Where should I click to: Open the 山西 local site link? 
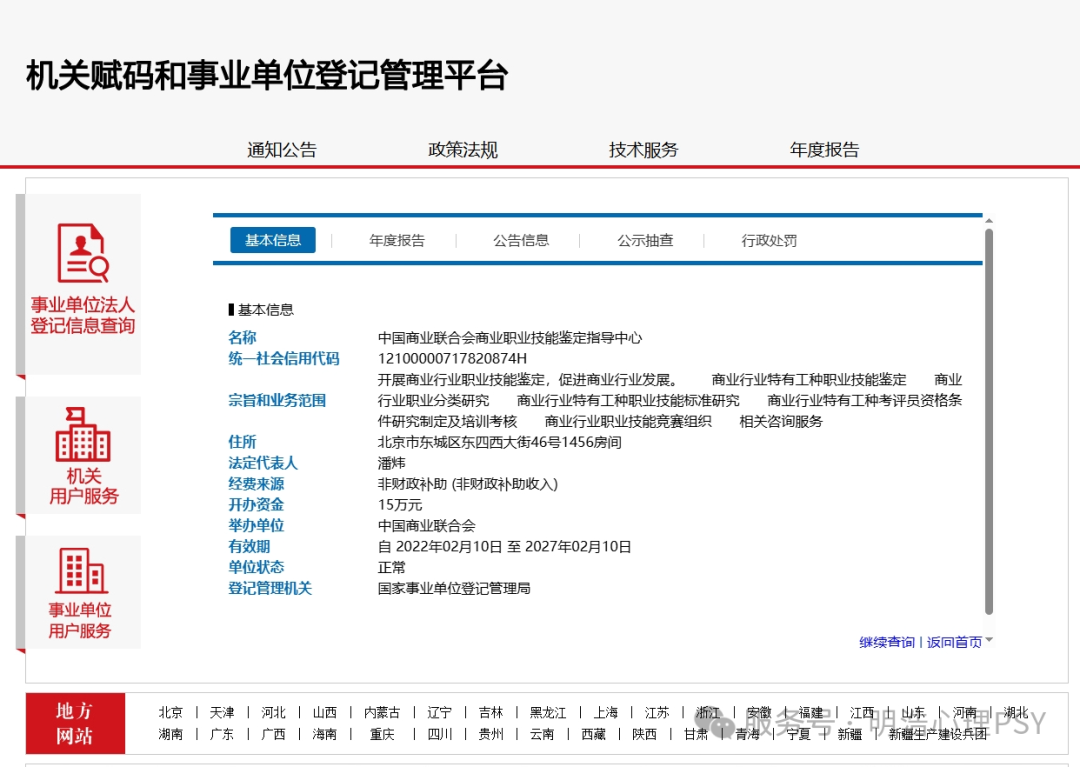pyautogui.click(x=324, y=713)
